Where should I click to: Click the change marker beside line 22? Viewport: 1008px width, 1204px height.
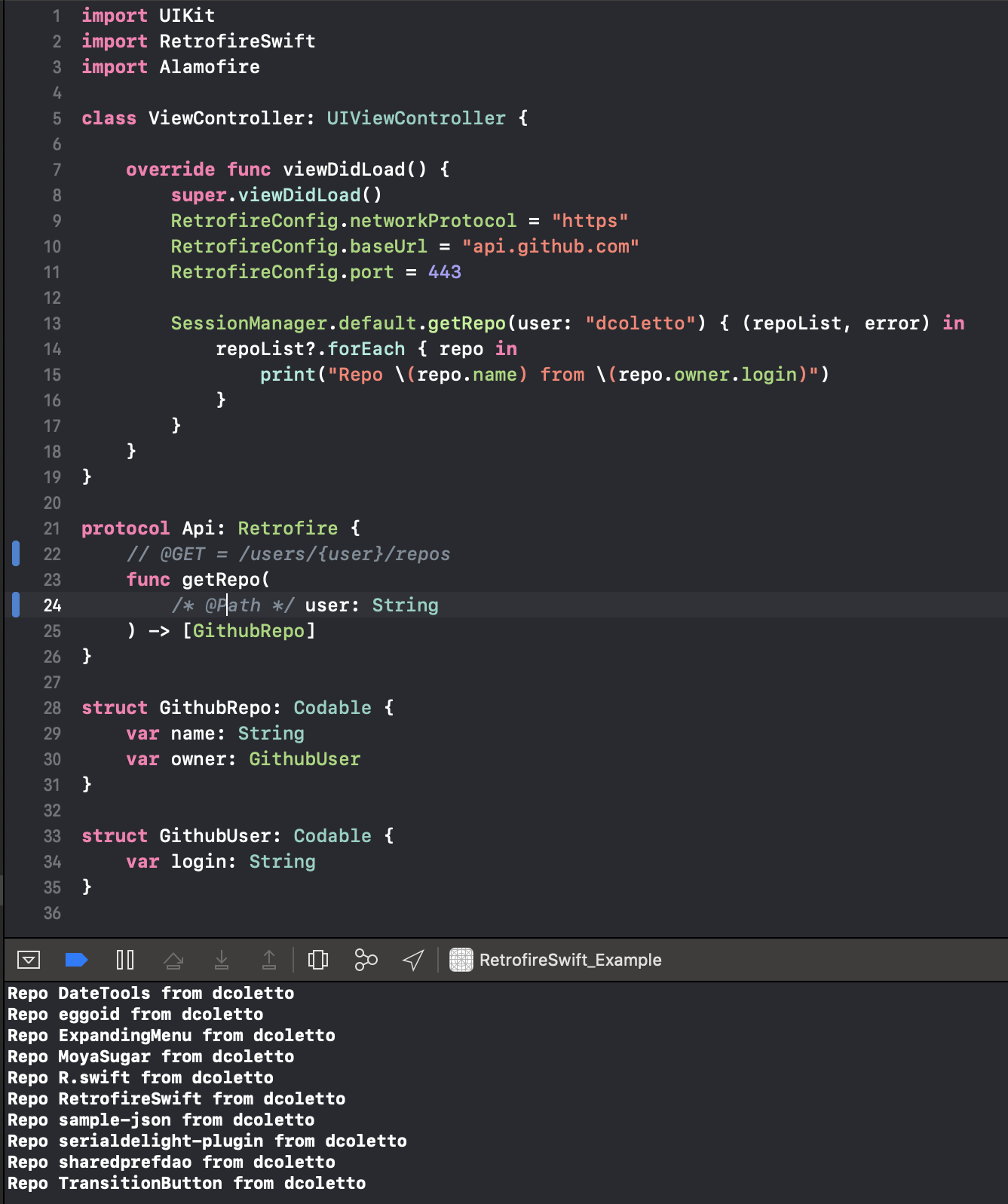[x=16, y=554]
